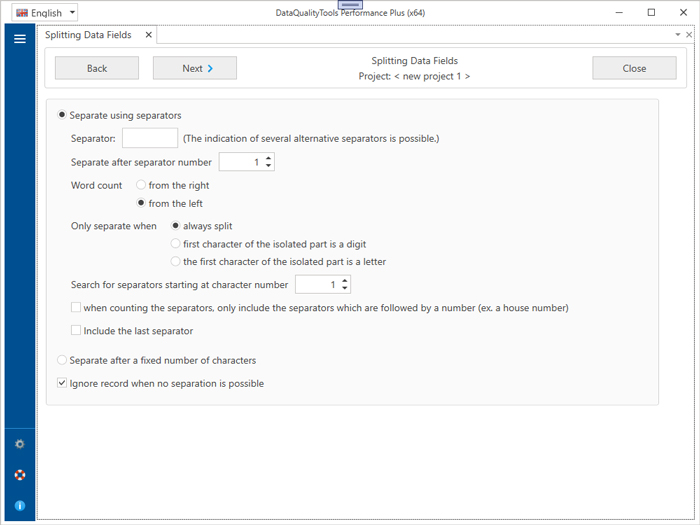Open the tab list dropdown arrow

(678, 34)
